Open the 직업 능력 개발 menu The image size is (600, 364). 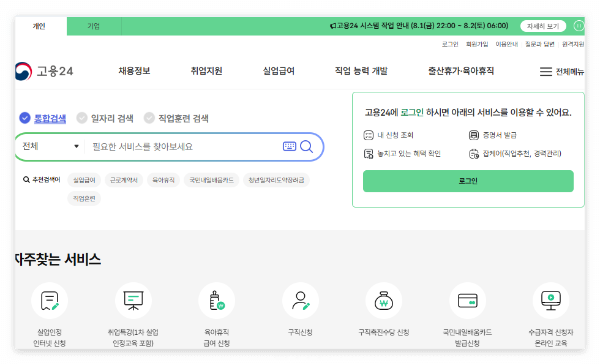pos(361,71)
